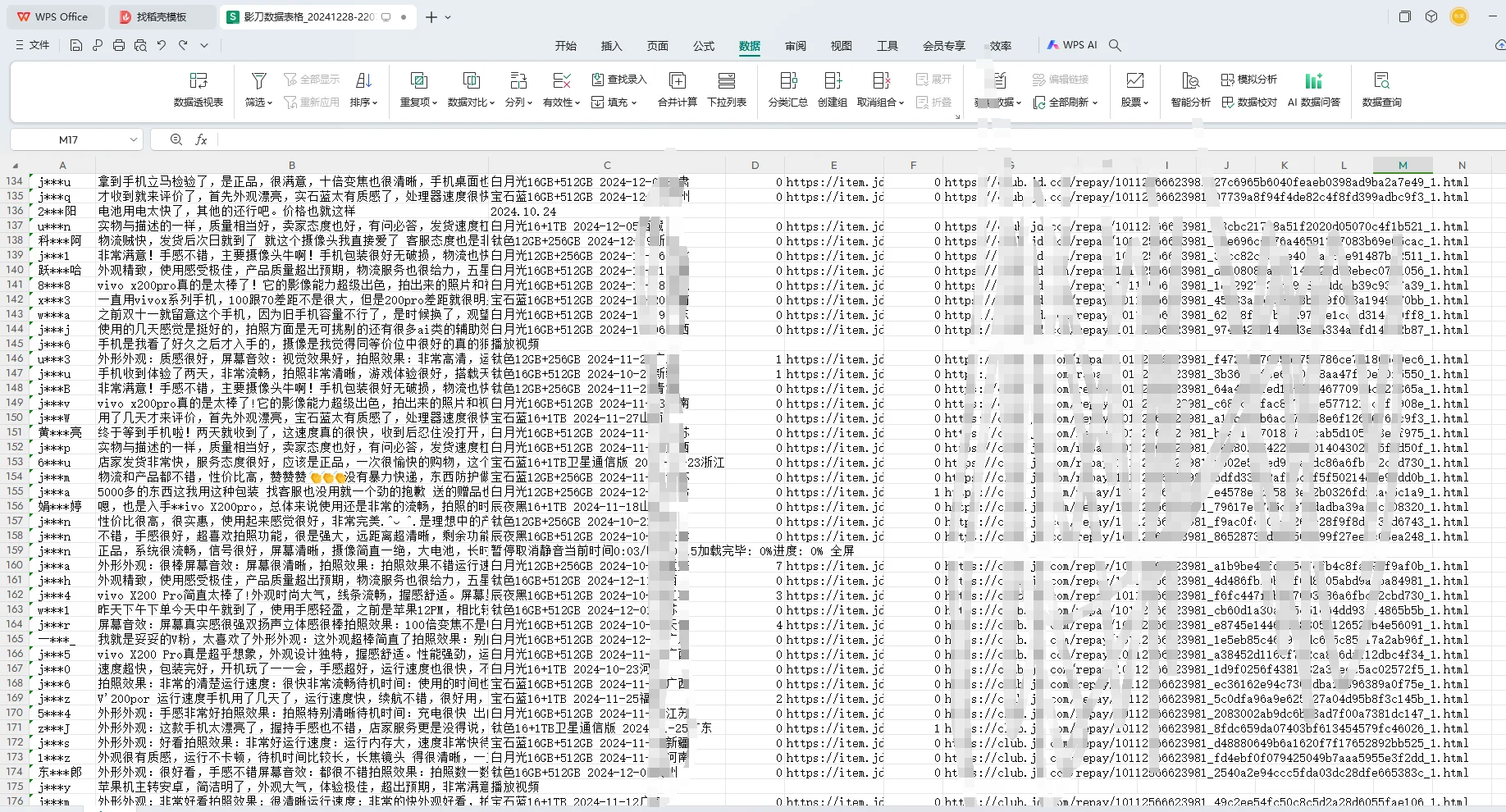Switch to the 插入 ribbon tab

point(612,46)
